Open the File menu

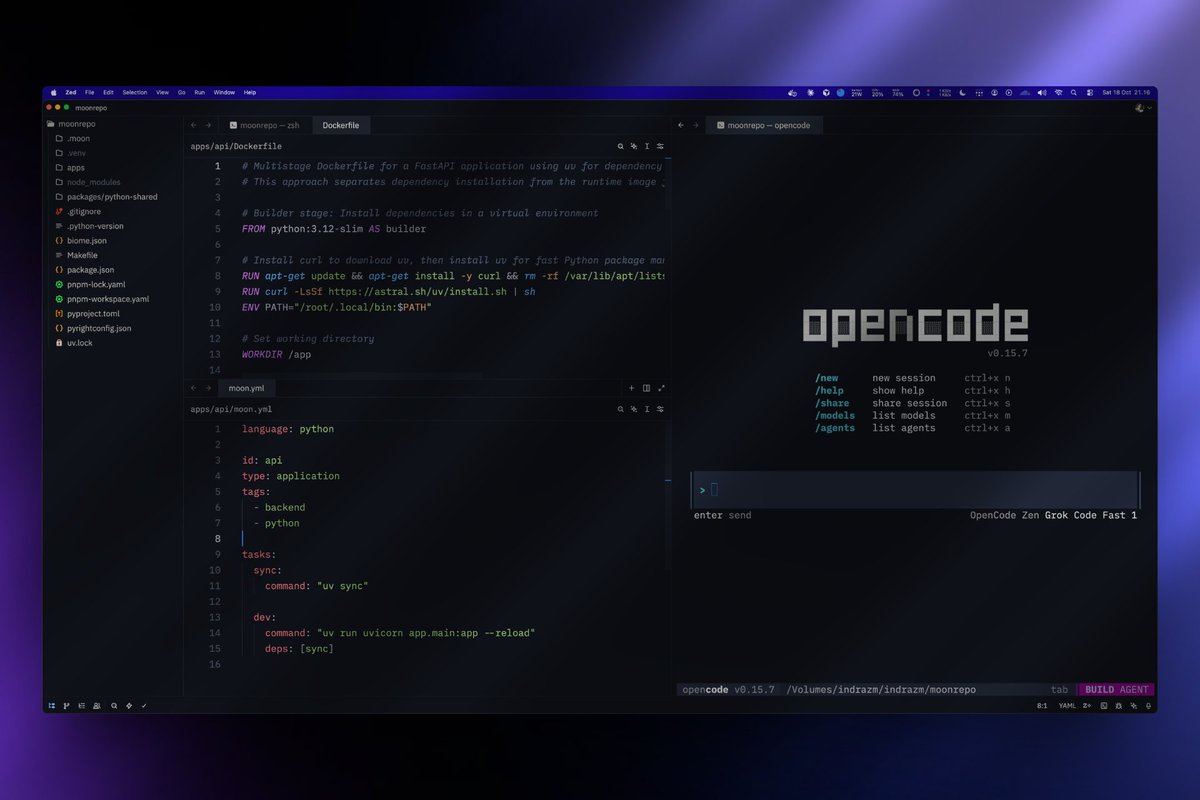(90, 92)
